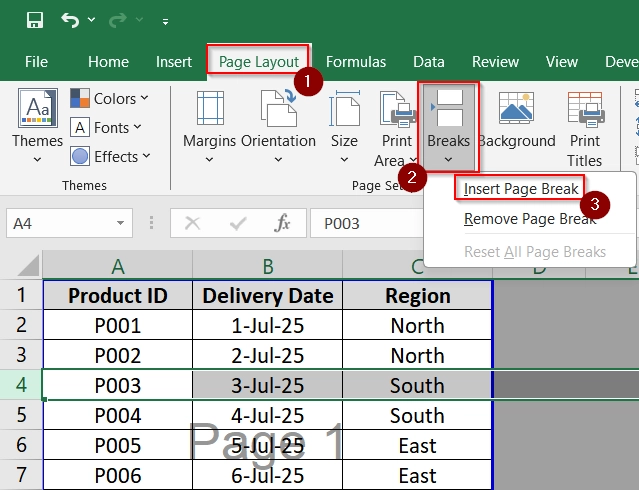Select column B header
639x490 pixels.
point(267,267)
